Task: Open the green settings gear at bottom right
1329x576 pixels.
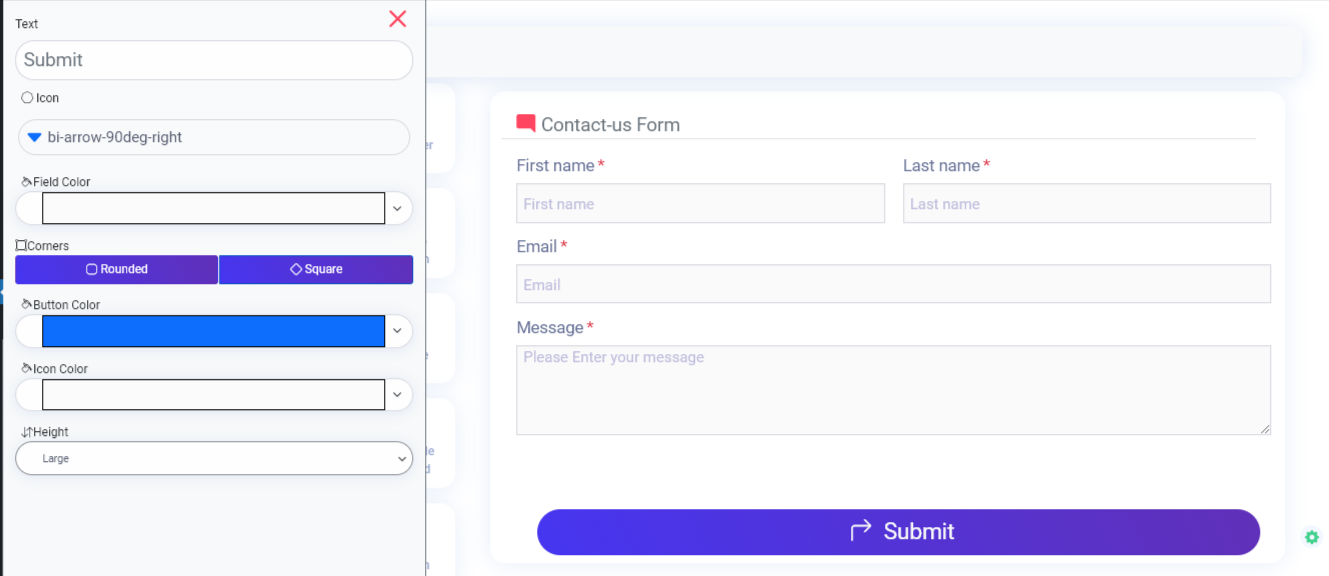Action: pos(1310,536)
